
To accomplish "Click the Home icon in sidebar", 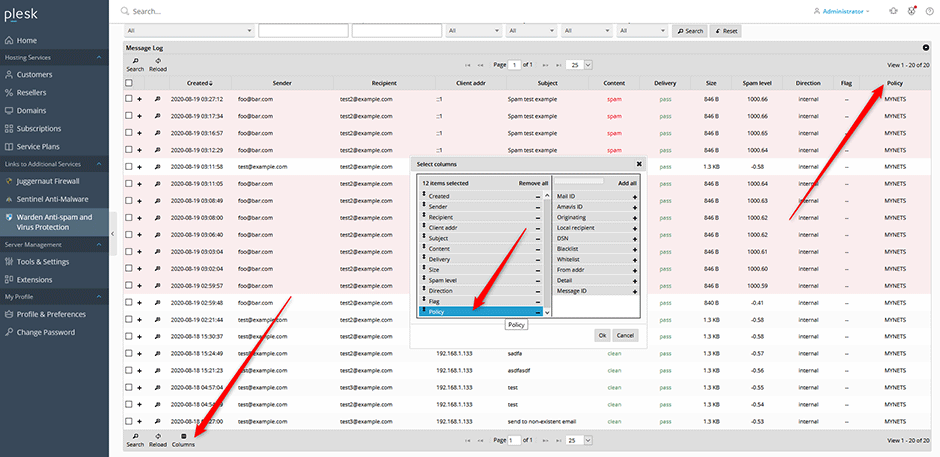I will 9,40.
